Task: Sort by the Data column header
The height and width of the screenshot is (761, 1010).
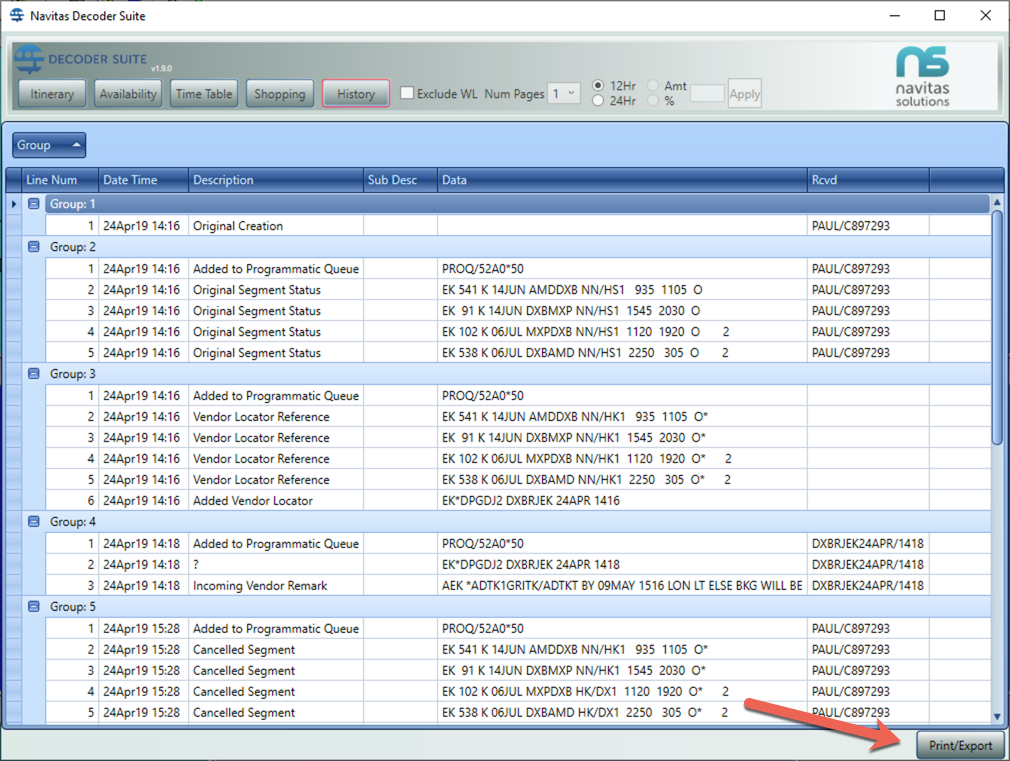Action: click(x=622, y=180)
